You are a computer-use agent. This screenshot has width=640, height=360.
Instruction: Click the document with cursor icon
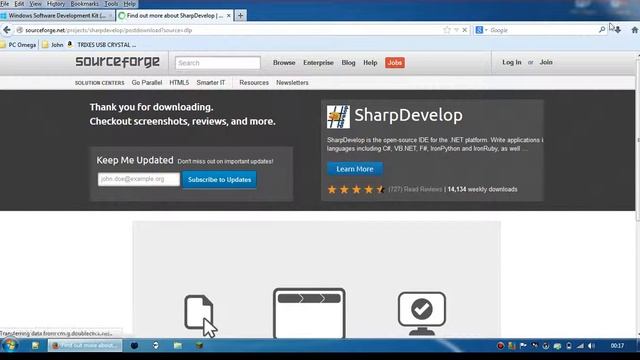[200, 316]
